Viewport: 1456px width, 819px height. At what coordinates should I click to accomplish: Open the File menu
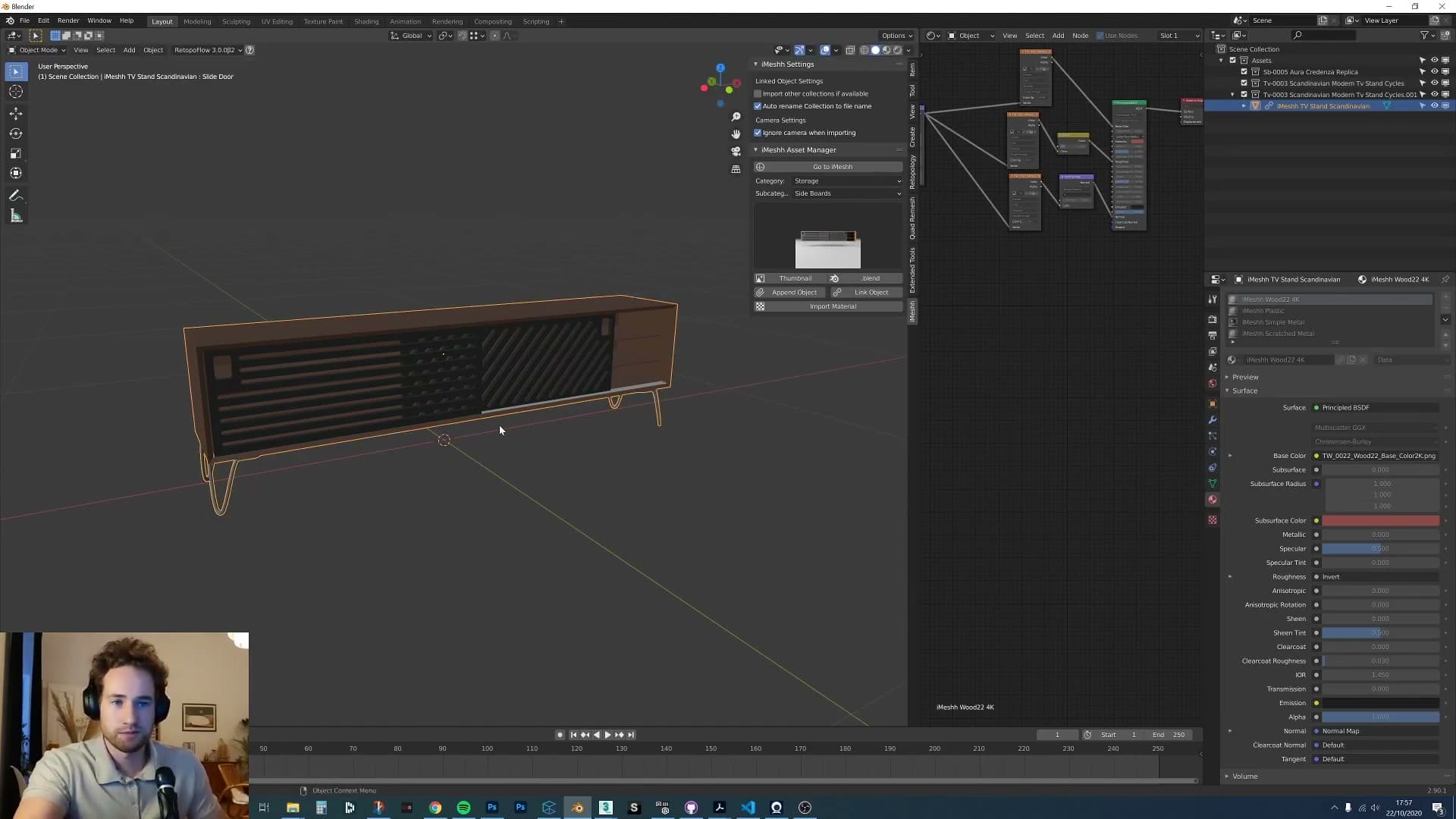(x=24, y=20)
